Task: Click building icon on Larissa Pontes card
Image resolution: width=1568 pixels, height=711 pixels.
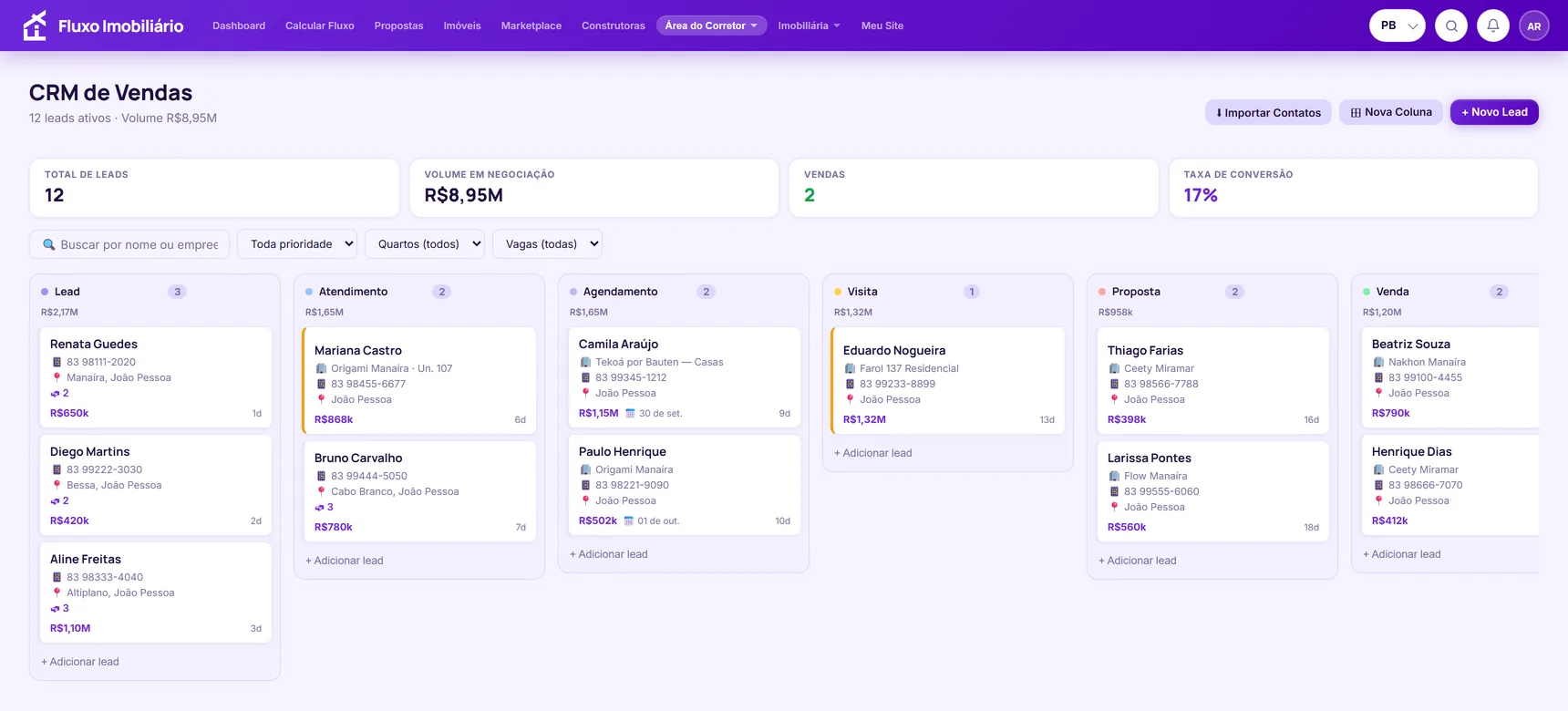Action: click(x=1114, y=476)
